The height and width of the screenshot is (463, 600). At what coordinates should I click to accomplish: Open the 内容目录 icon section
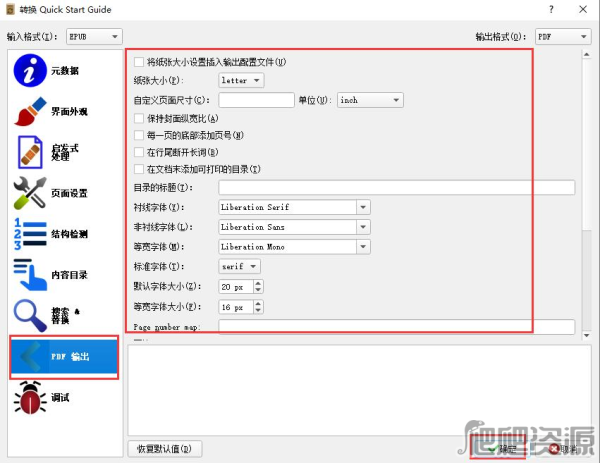click(30, 274)
